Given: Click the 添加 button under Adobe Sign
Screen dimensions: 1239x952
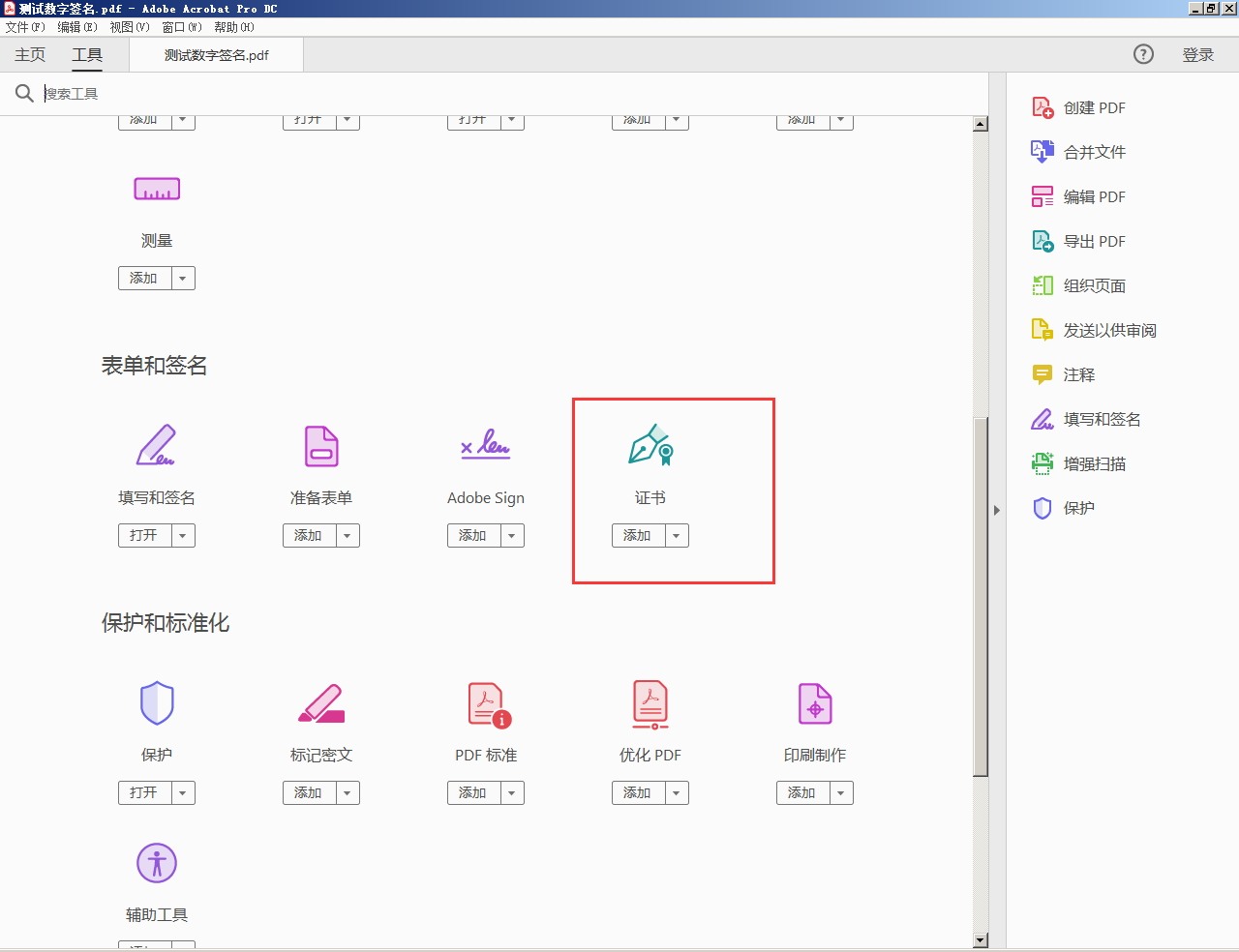Looking at the screenshot, I should coord(473,536).
